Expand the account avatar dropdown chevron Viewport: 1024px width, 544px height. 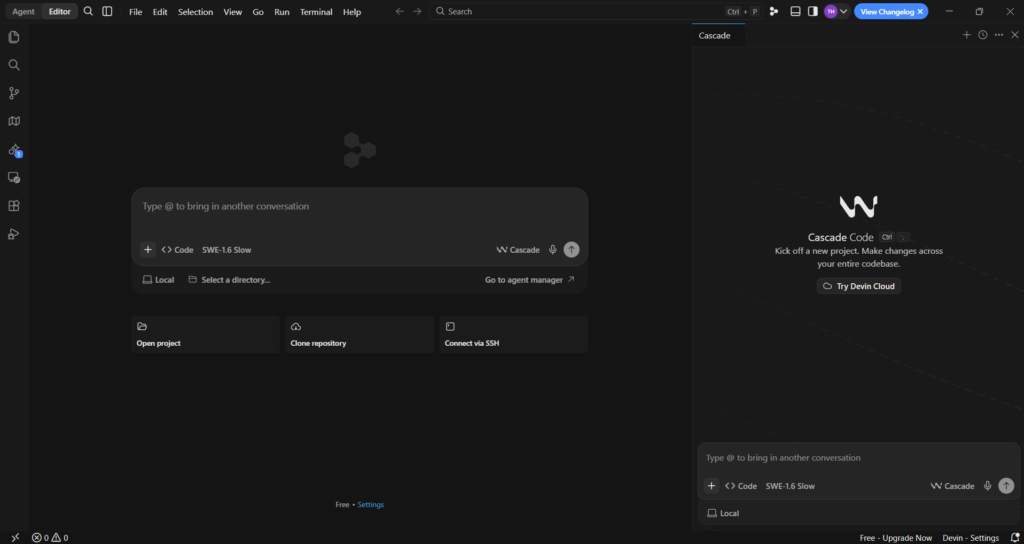tap(844, 11)
